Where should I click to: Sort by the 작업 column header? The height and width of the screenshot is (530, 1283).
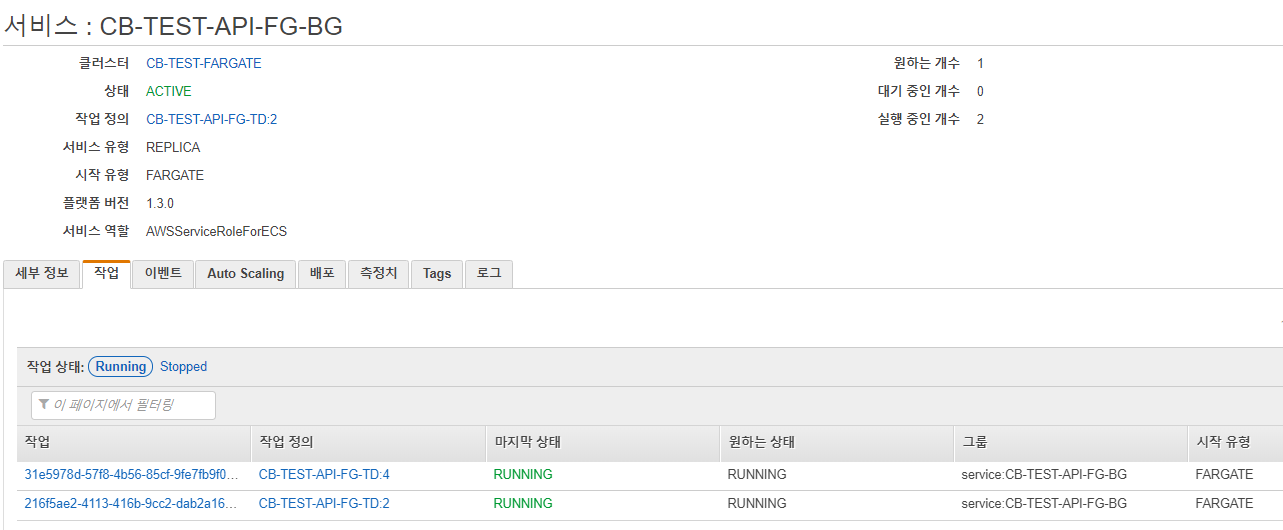click(x=134, y=441)
